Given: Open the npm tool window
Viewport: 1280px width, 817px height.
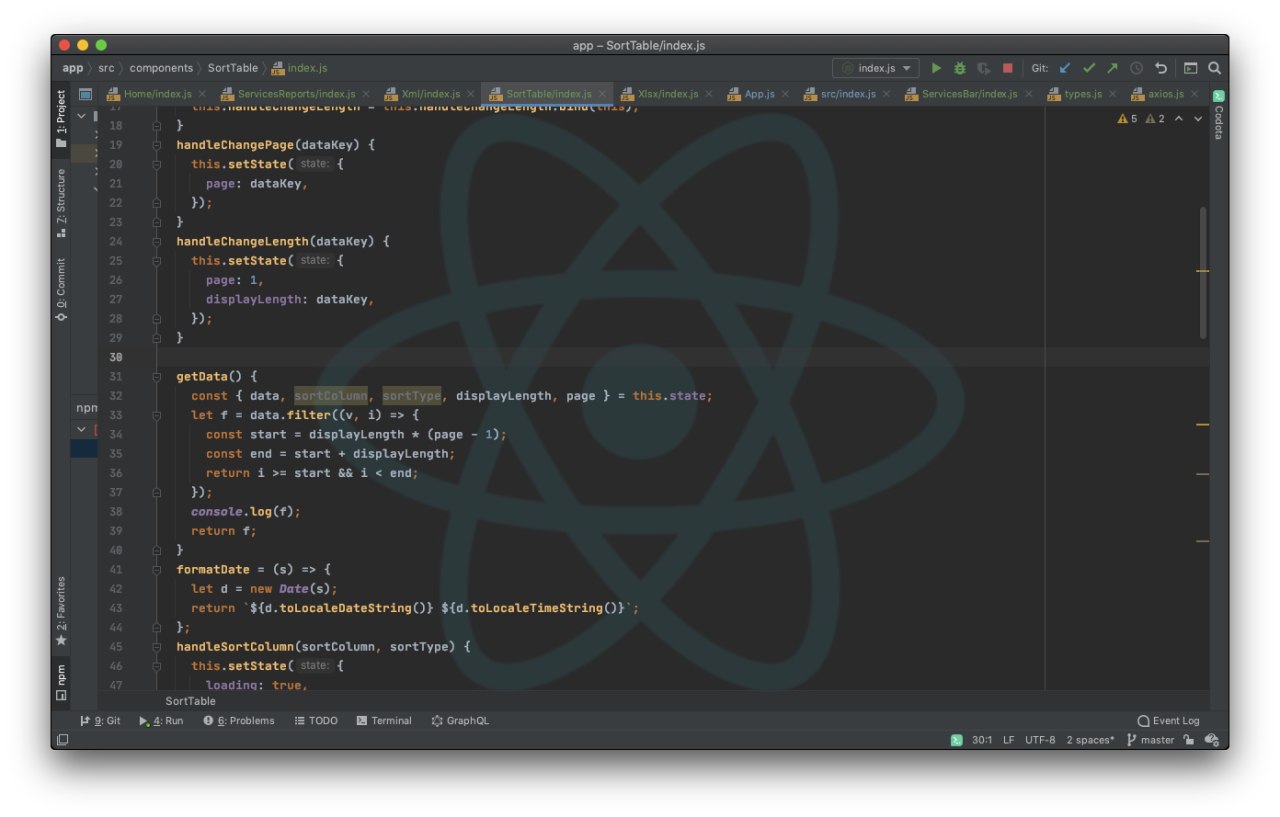Looking at the screenshot, I should pyautogui.click(x=61, y=682).
